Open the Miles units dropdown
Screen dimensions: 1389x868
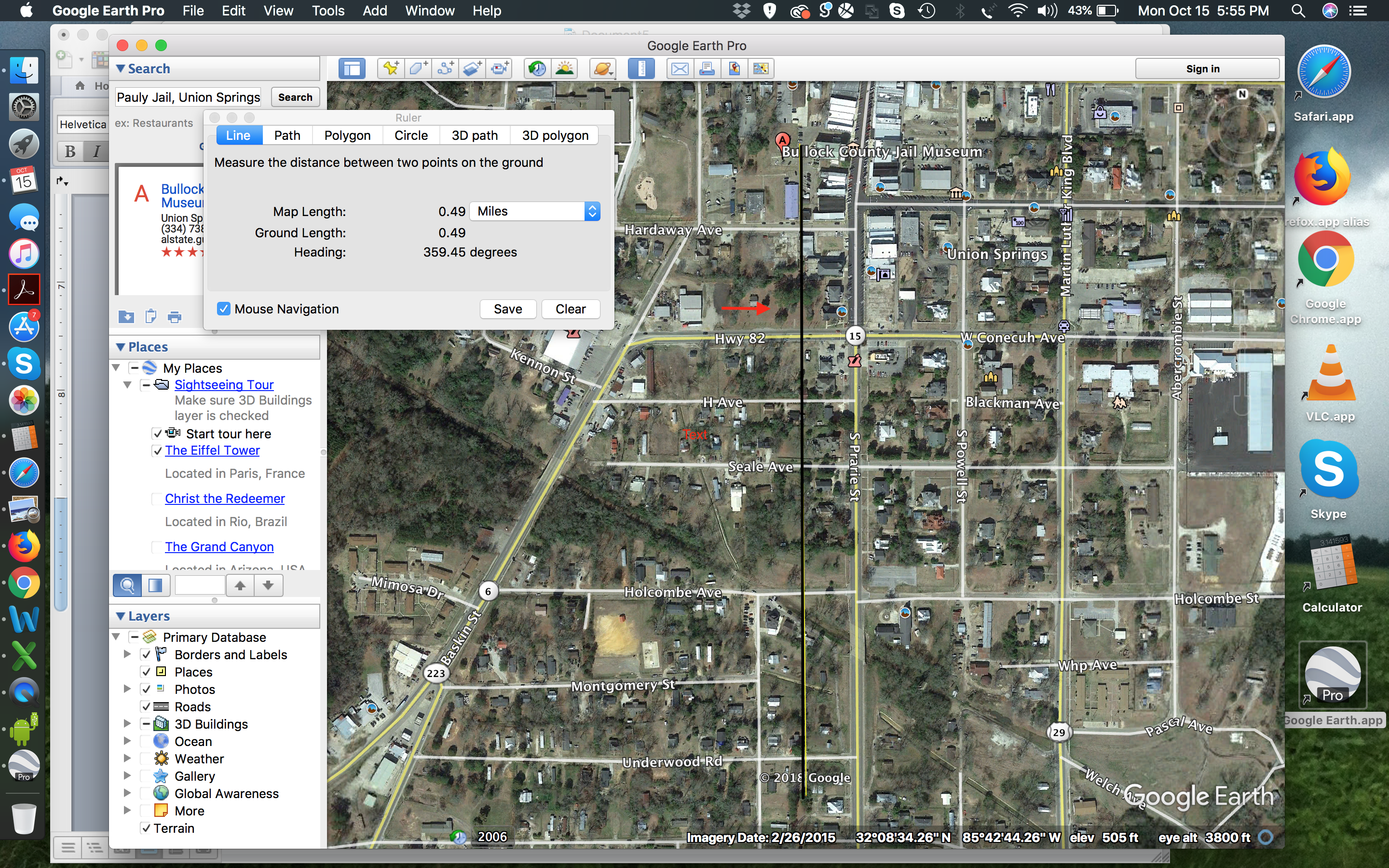click(x=535, y=211)
